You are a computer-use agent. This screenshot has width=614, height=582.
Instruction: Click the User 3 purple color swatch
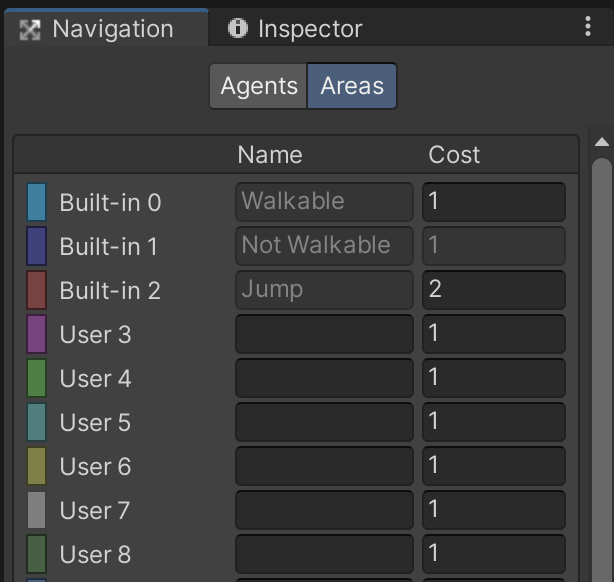tap(37, 334)
